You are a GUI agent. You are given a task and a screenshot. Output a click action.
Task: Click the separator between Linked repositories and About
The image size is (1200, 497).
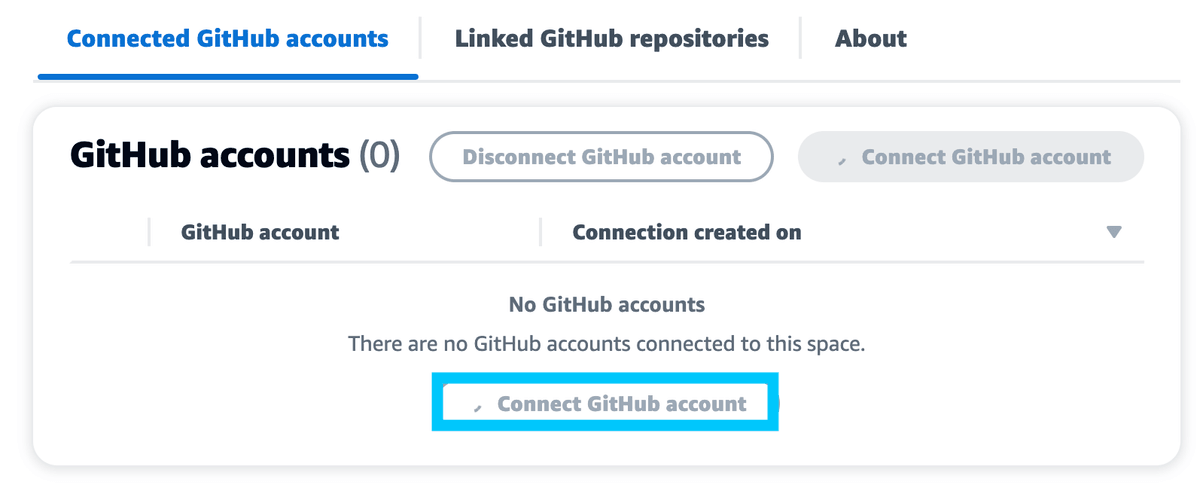coord(801,39)
